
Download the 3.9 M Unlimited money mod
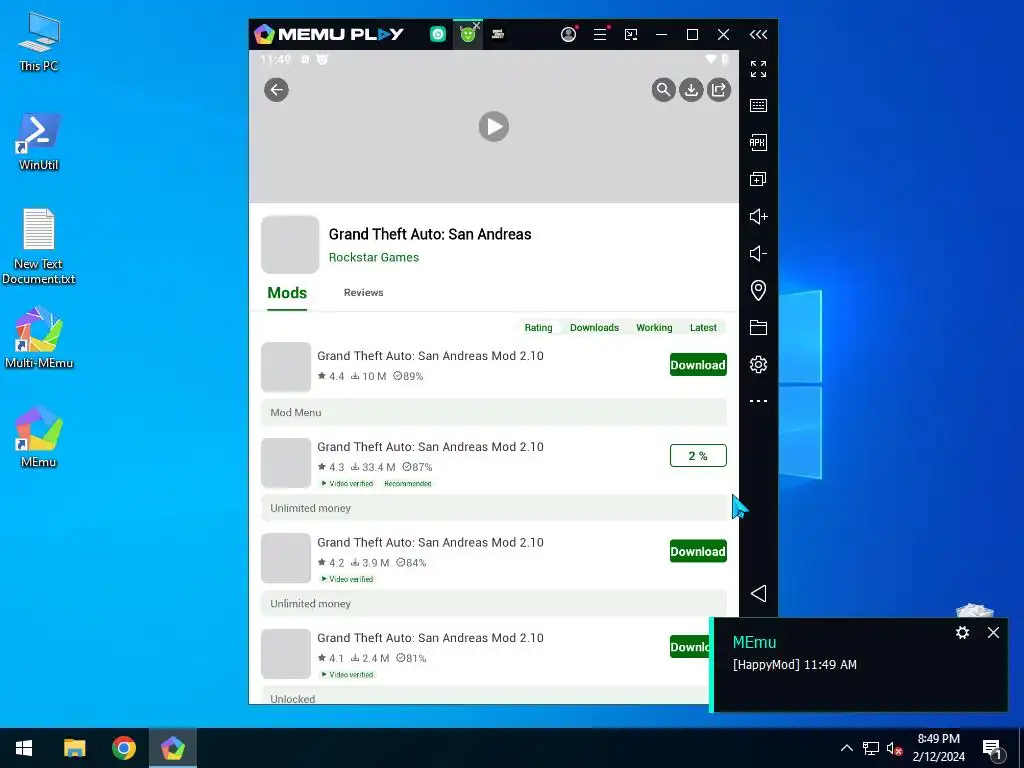(x=698, y=551)
